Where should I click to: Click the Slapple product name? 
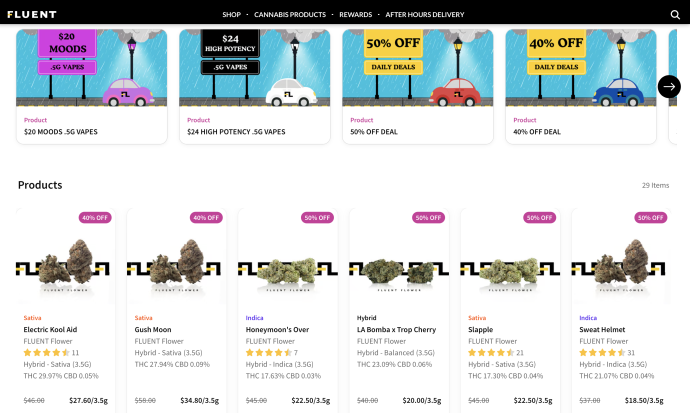pos(481,329)
